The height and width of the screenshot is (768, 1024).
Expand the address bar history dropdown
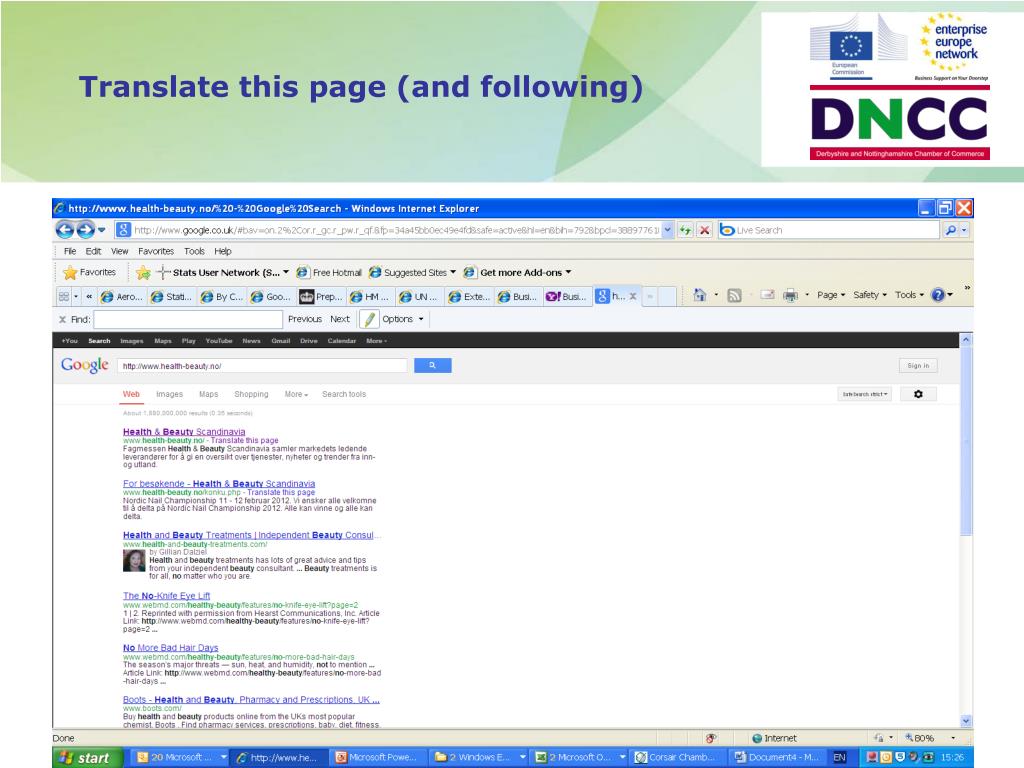pos(667,230)
